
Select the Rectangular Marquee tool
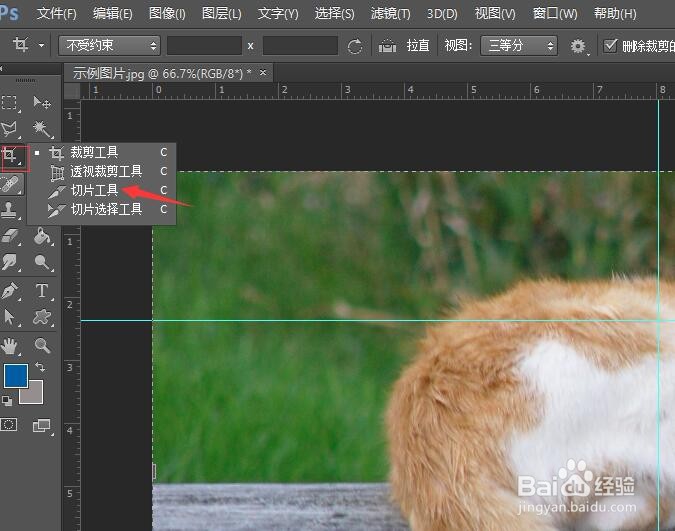pyautogui.click(x=9, y=103)
